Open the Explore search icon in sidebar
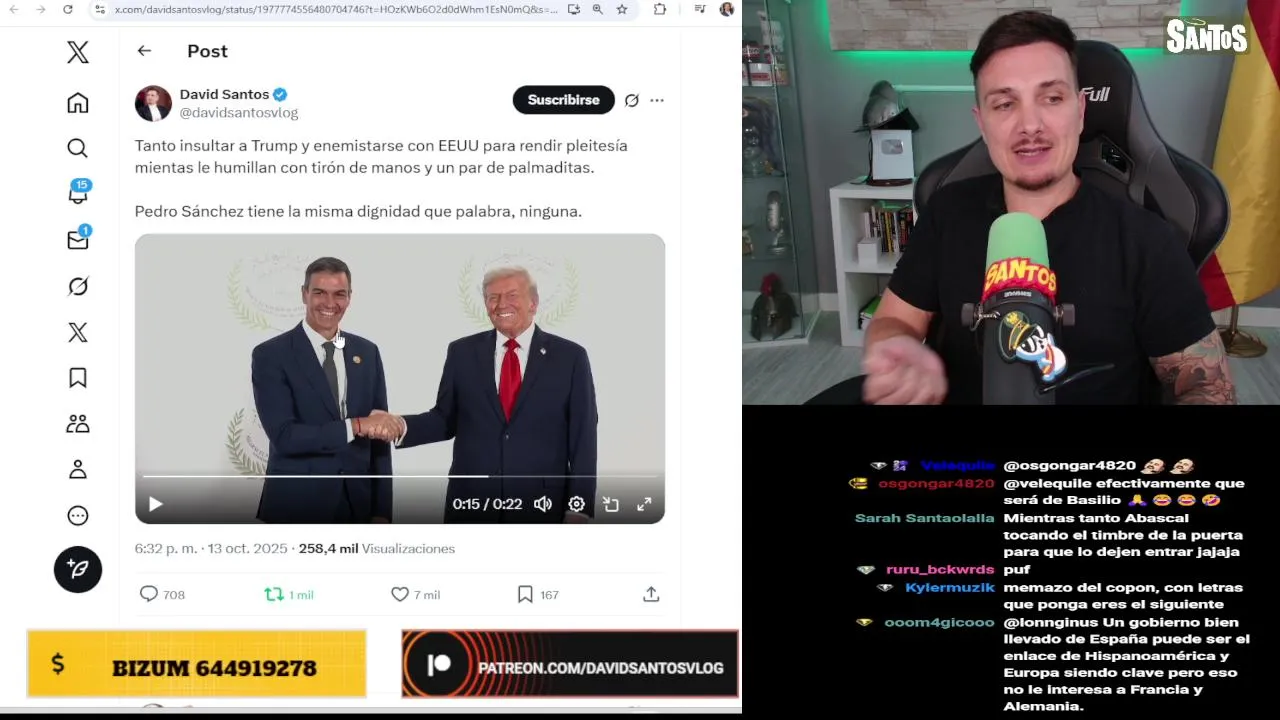This screenshot has height=720, width=1280. click(77, 148)
